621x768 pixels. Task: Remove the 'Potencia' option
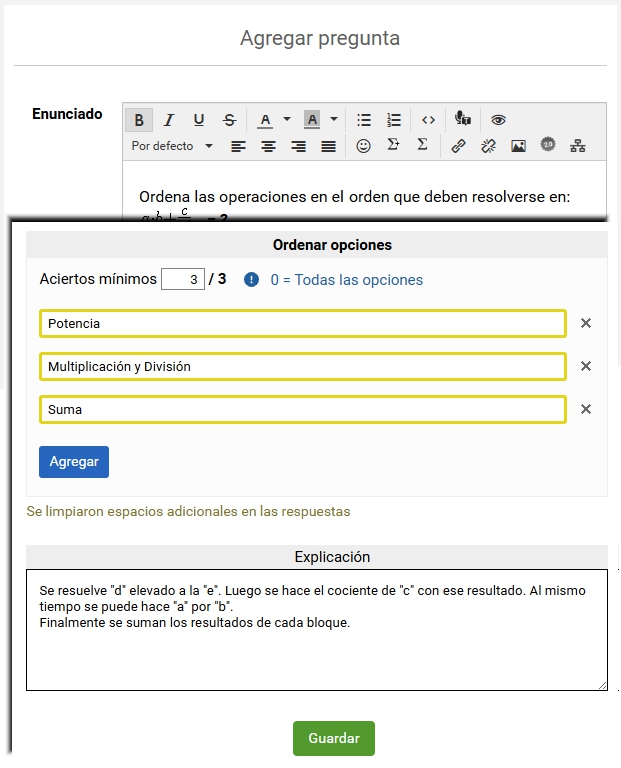[586, 323]
